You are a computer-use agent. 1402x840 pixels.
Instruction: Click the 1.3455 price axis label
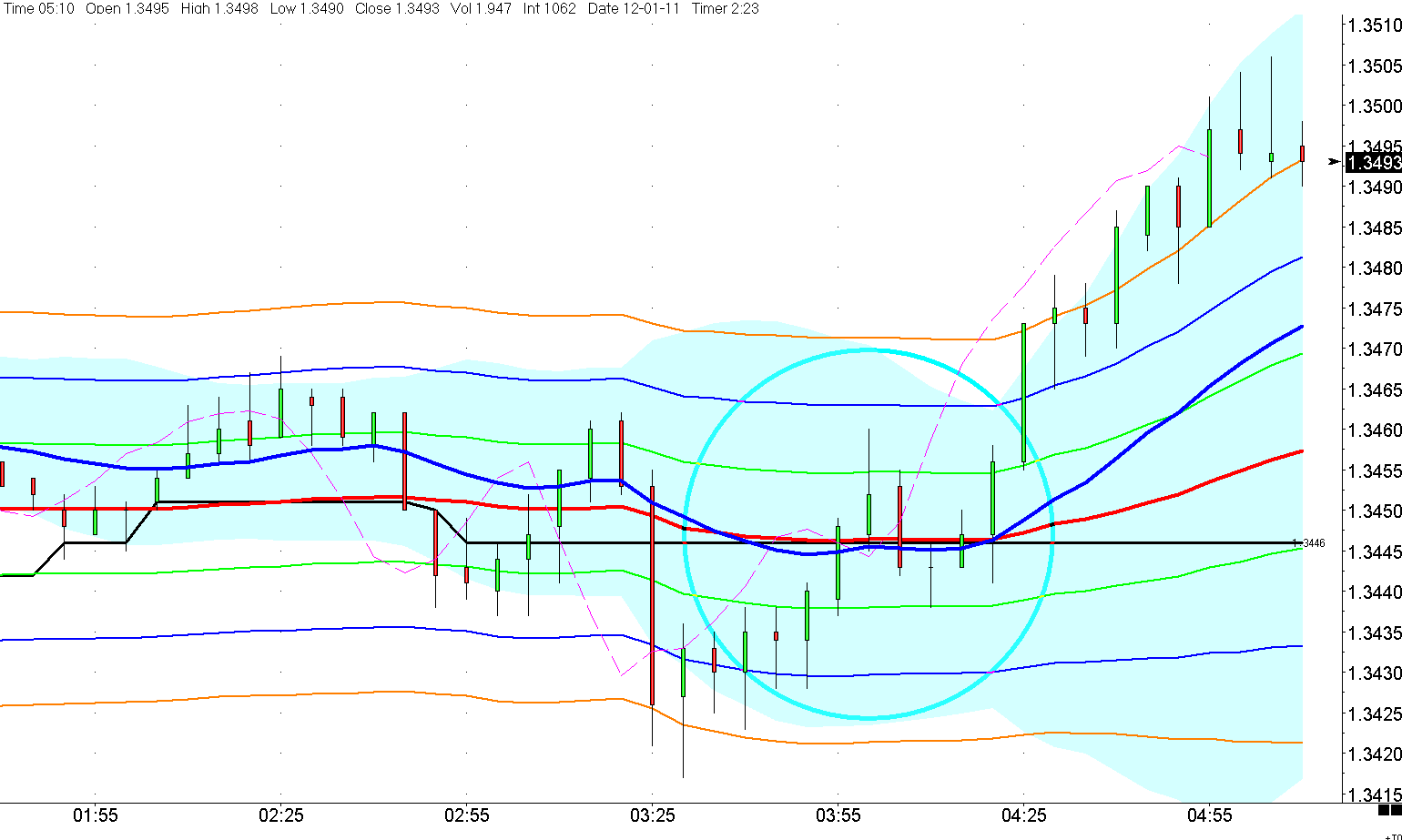[x=1375, y=471]
